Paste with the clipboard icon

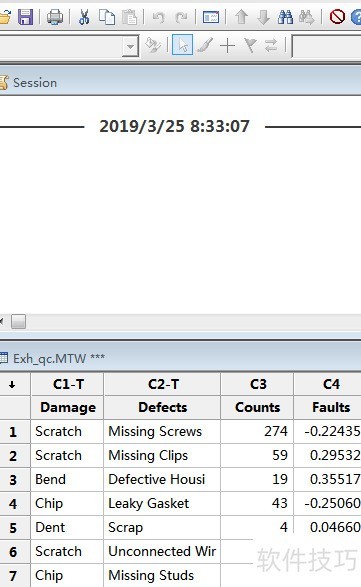tap(130, 17)
